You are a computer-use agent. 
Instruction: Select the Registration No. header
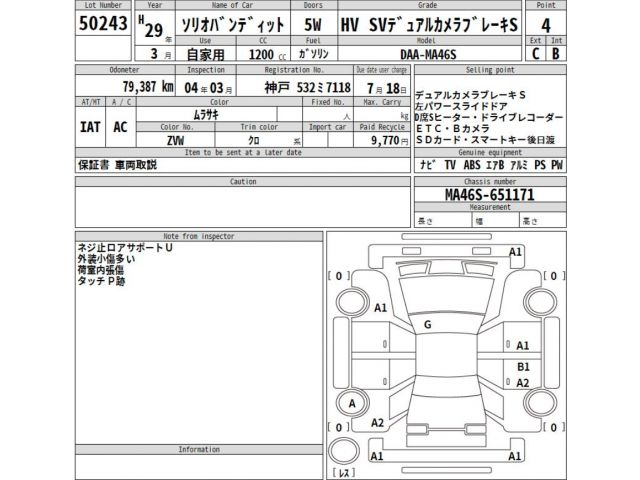tap(294, 70)
